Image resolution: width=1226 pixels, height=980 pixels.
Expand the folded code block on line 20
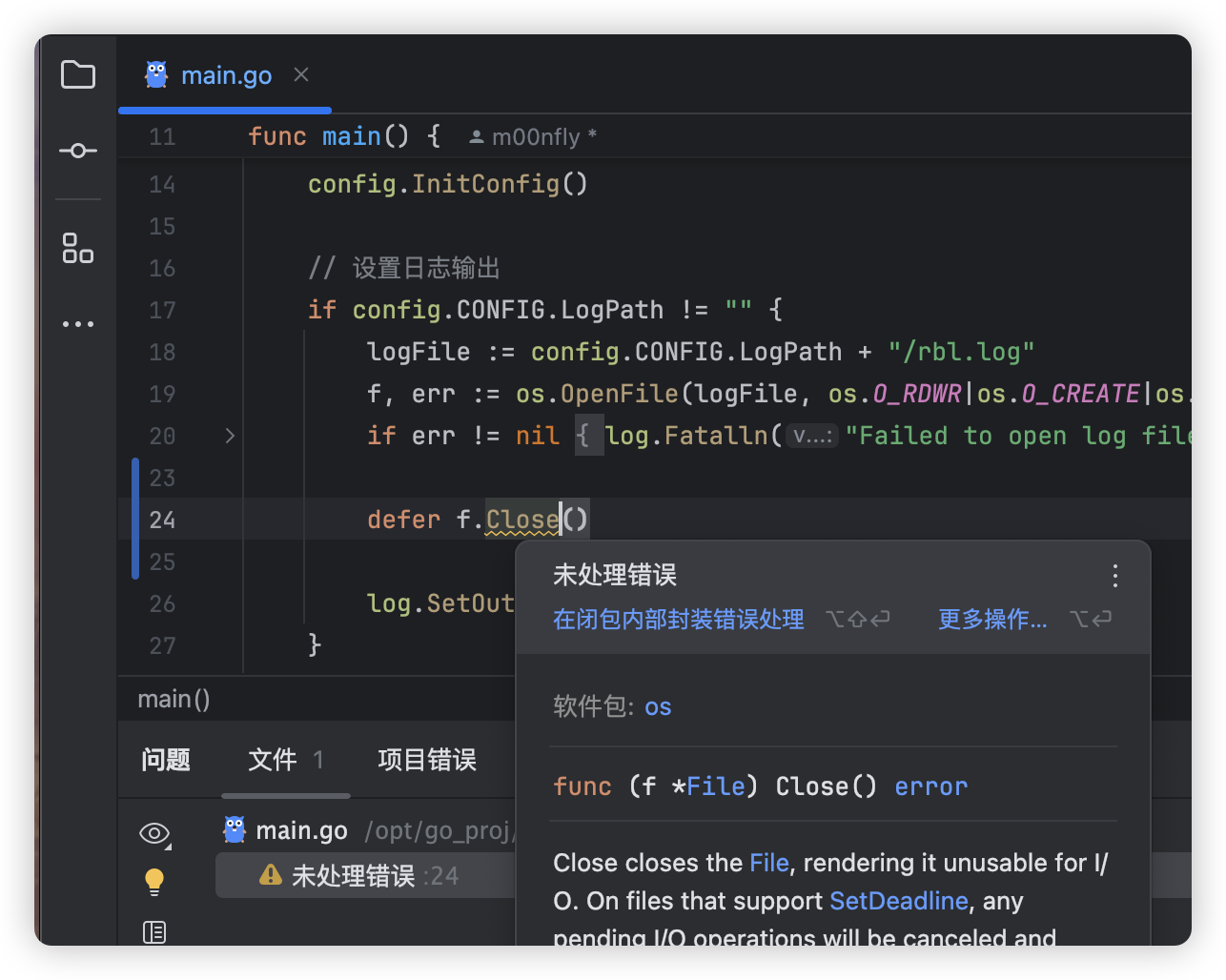[230, 436]
